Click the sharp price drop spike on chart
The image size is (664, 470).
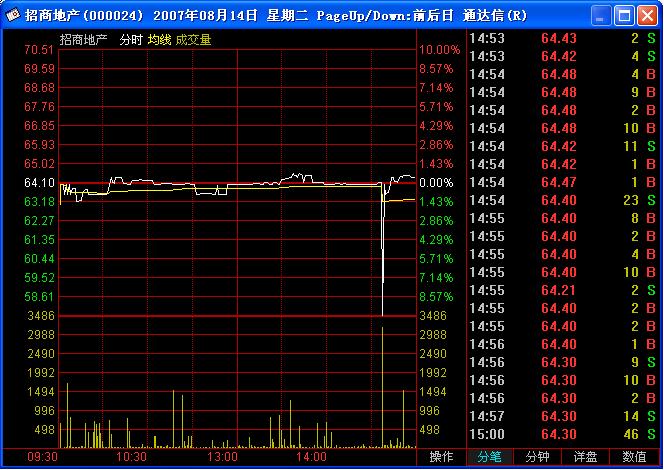[x=383, y=250]
